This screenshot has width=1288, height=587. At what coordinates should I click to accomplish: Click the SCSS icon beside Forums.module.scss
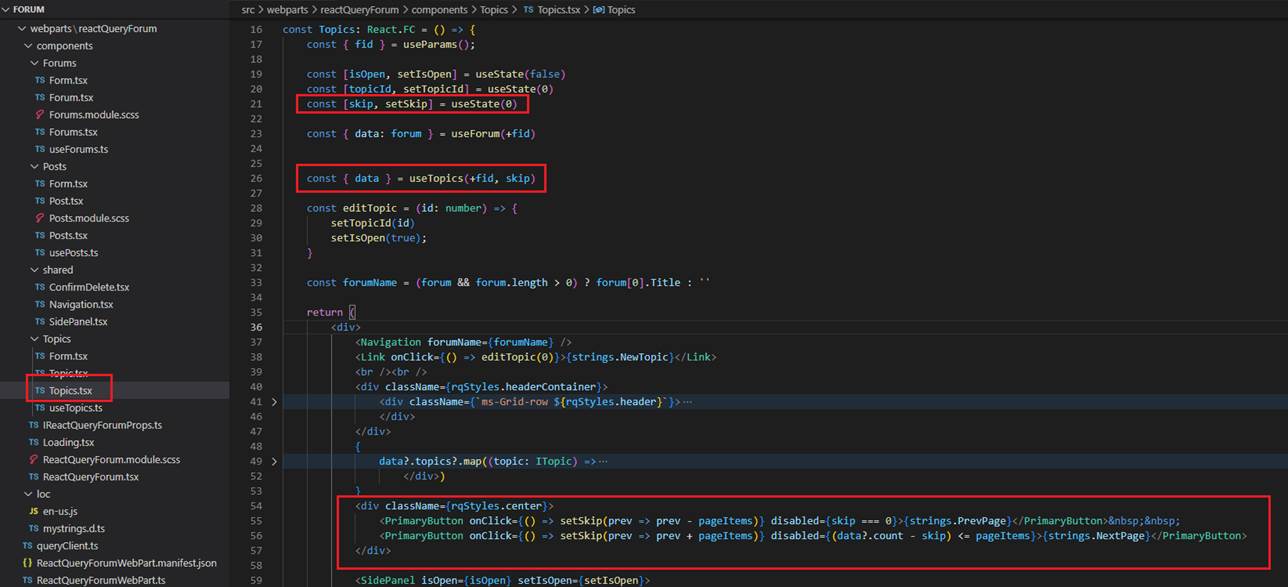(40, 115)
